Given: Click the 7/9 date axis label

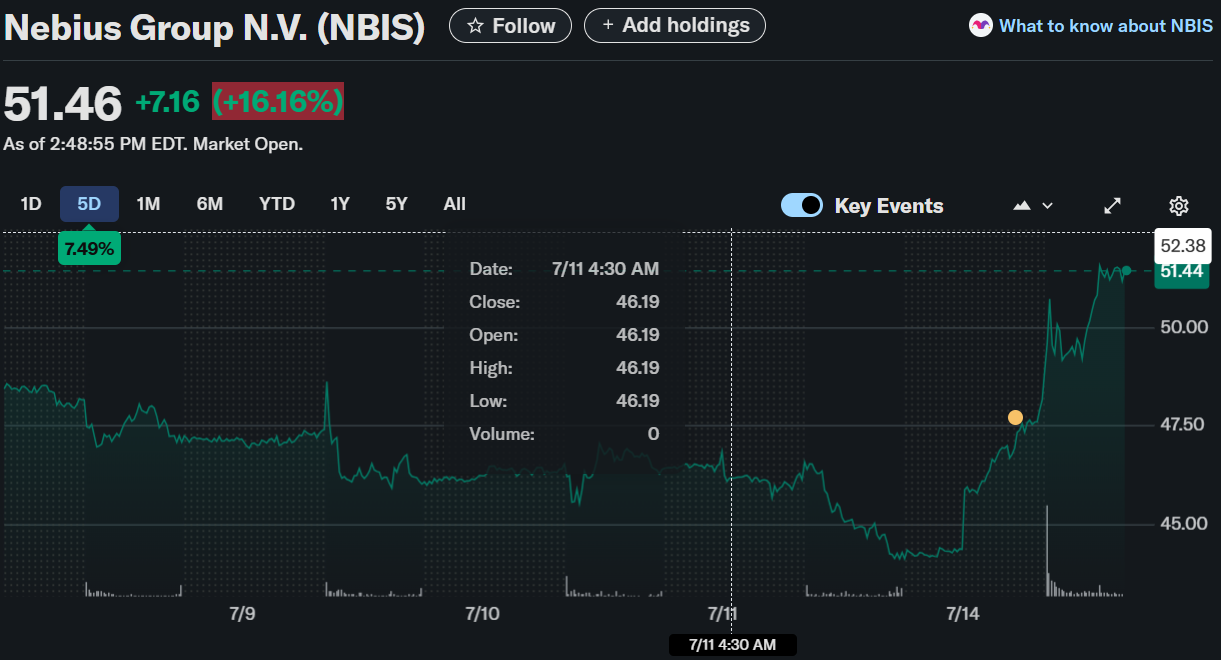Looking at the screenshot, I should point(242,613).
